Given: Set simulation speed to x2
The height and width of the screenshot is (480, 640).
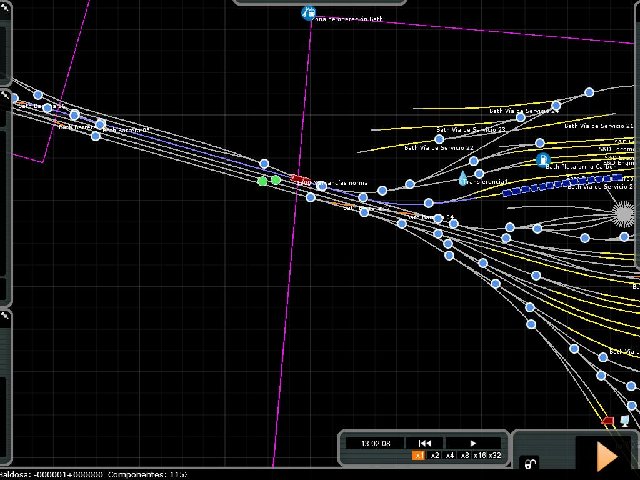Looking at the screenshot, I should coord(435,456).
